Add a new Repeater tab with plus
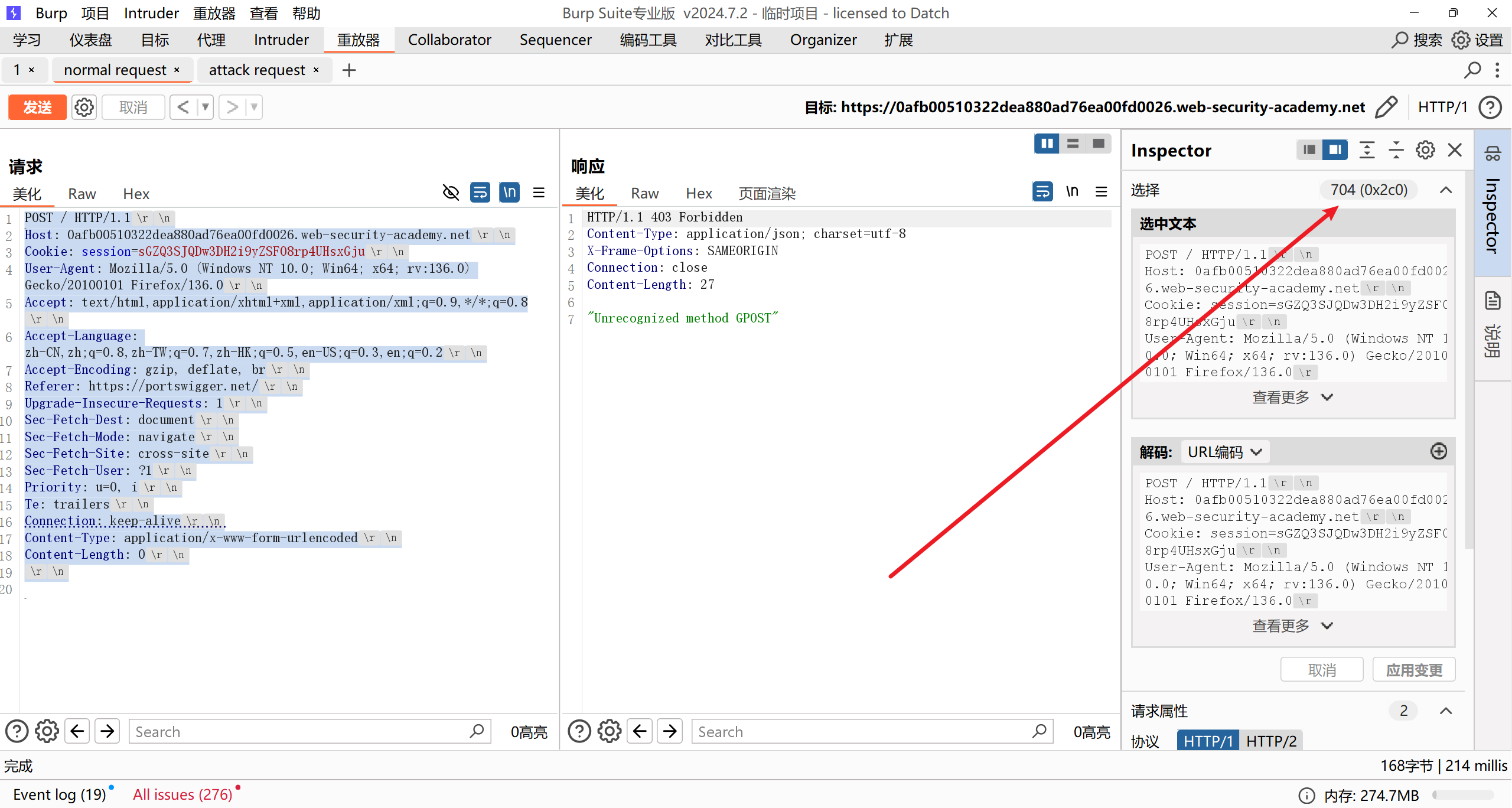Image resolution: width=1512 pixels, height=808 pixels. 349,70
